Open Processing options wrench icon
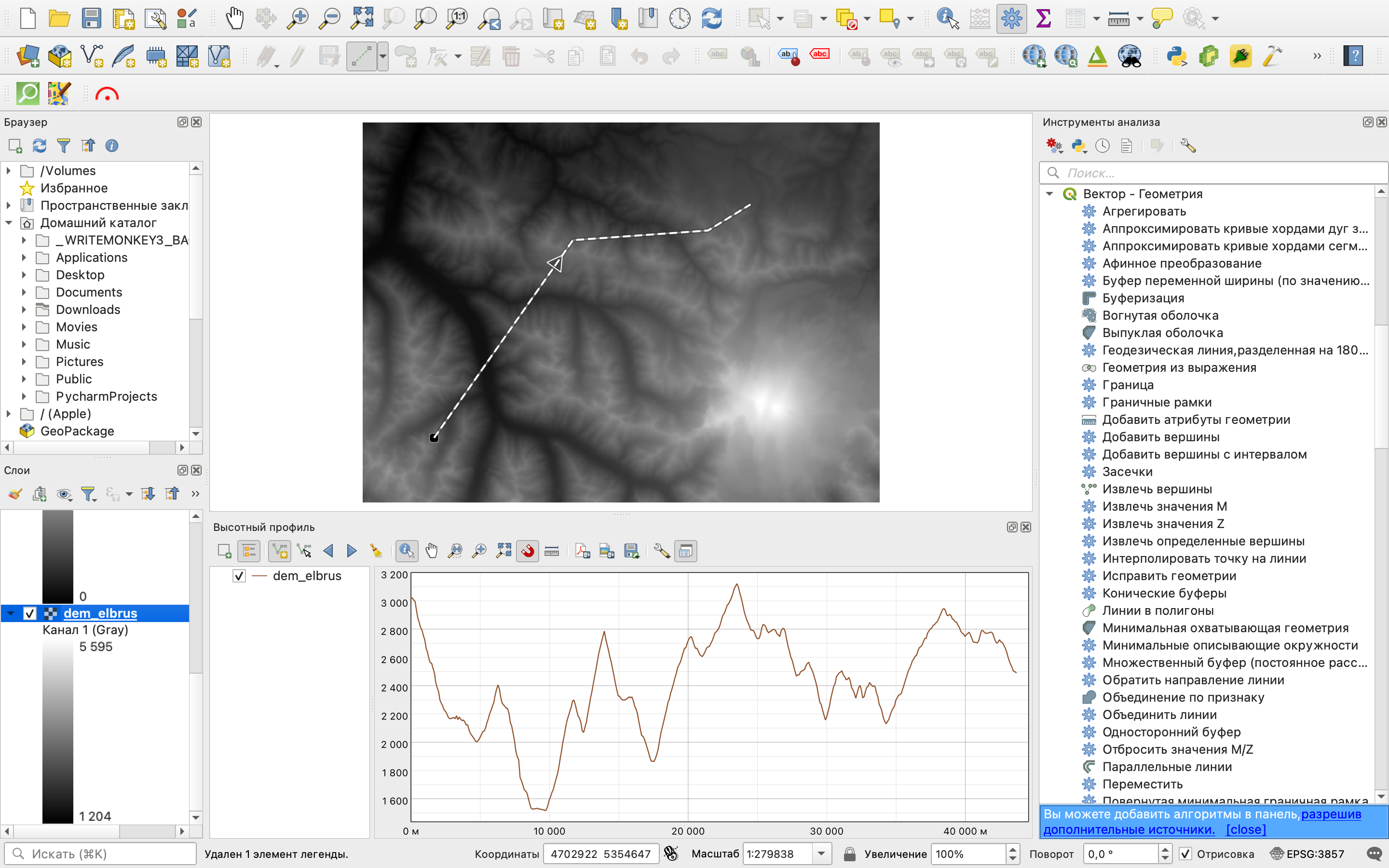This screenshot has width=1389, height=868. click(1187, 146)
